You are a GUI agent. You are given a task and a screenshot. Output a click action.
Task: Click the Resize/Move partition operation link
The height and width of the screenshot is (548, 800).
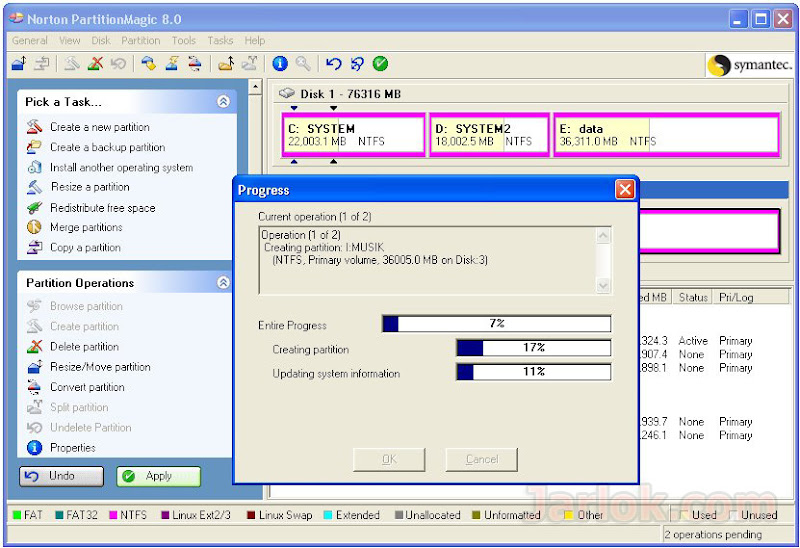click(100, 367)
